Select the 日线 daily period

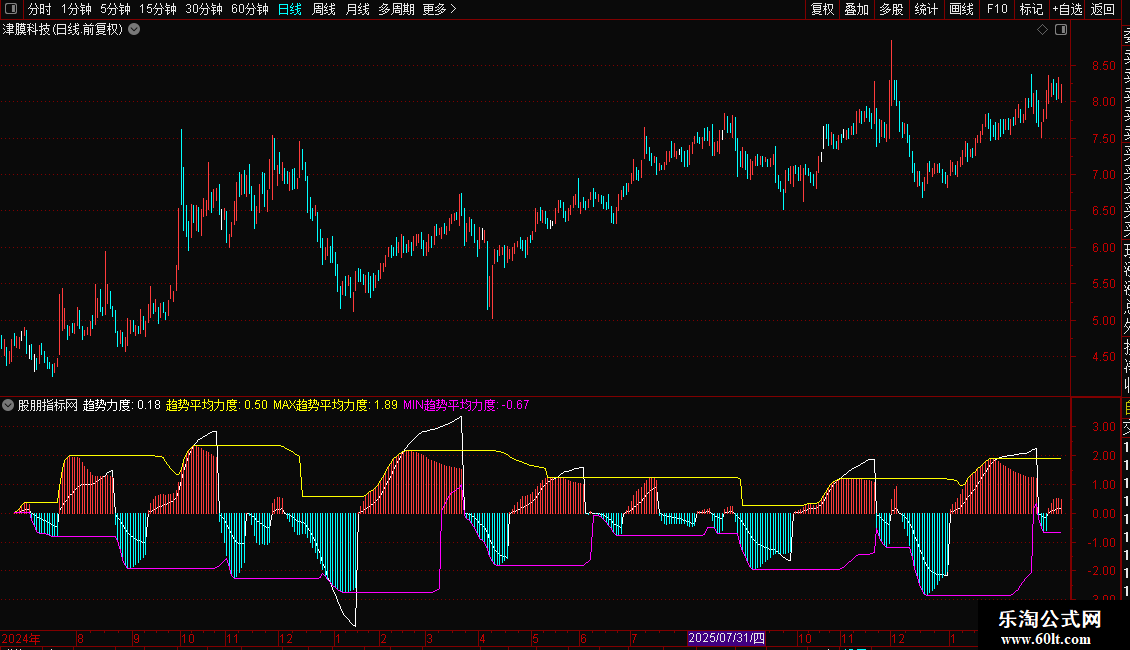(x=290, y=9)
